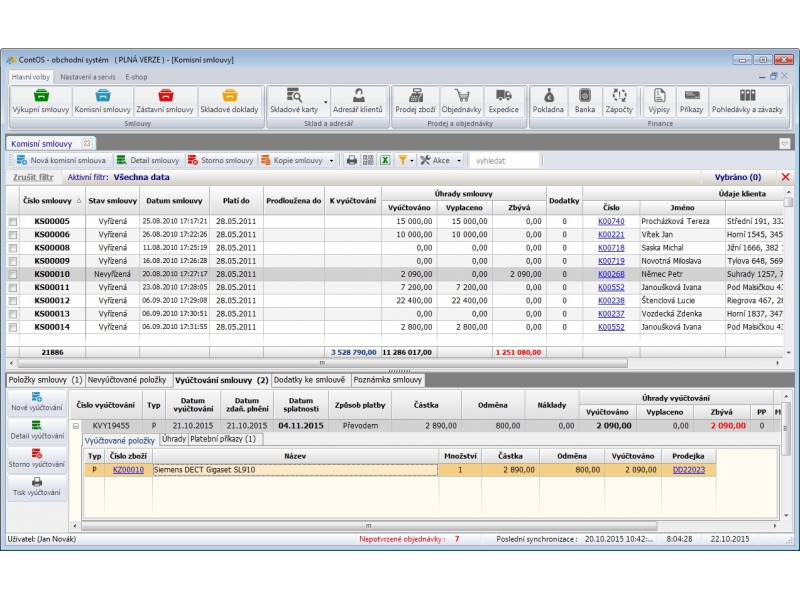Open Výkupní smlouvy from the ribbon

39,101
